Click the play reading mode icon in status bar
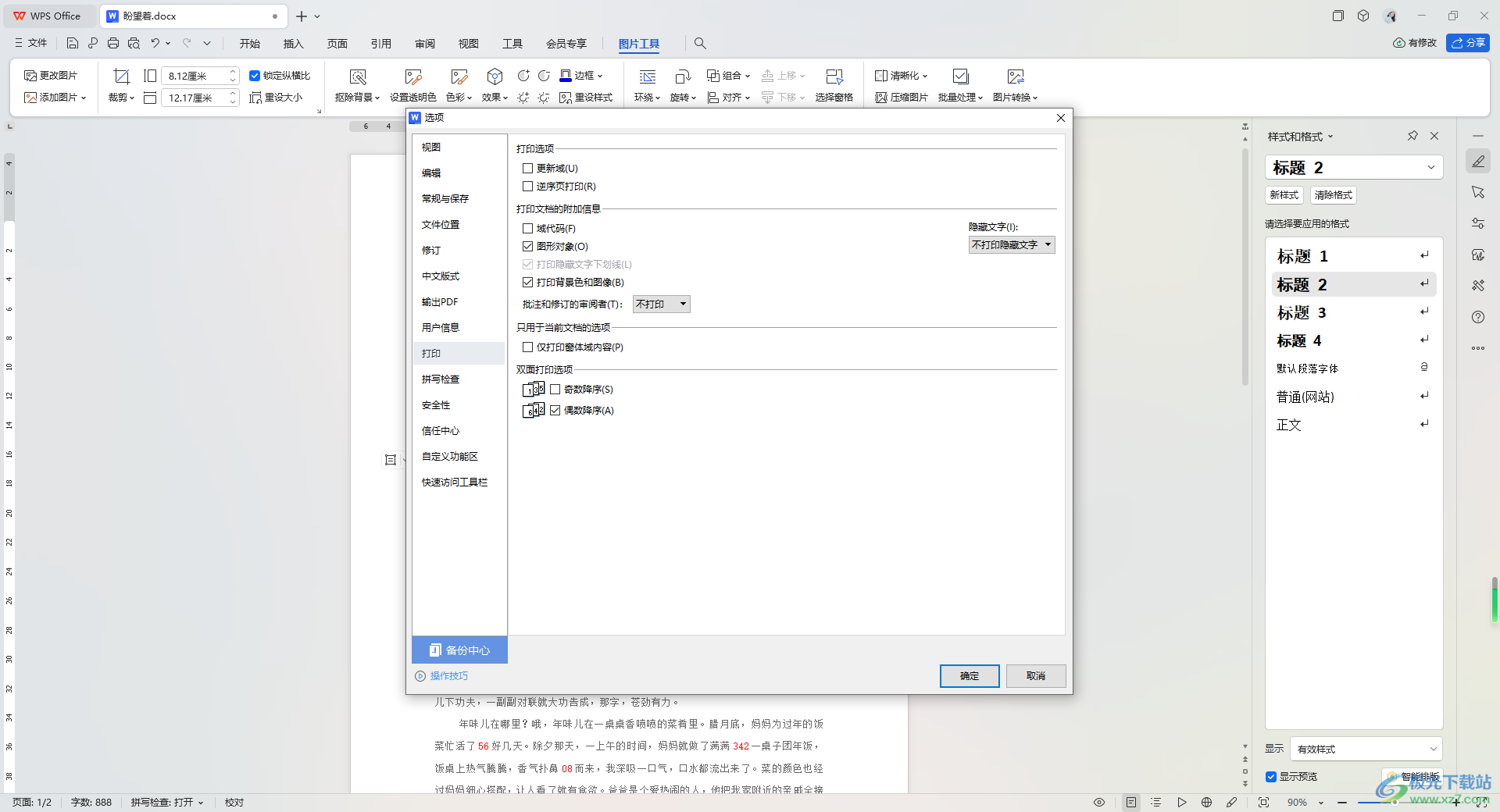 (x=1182, y=803)
